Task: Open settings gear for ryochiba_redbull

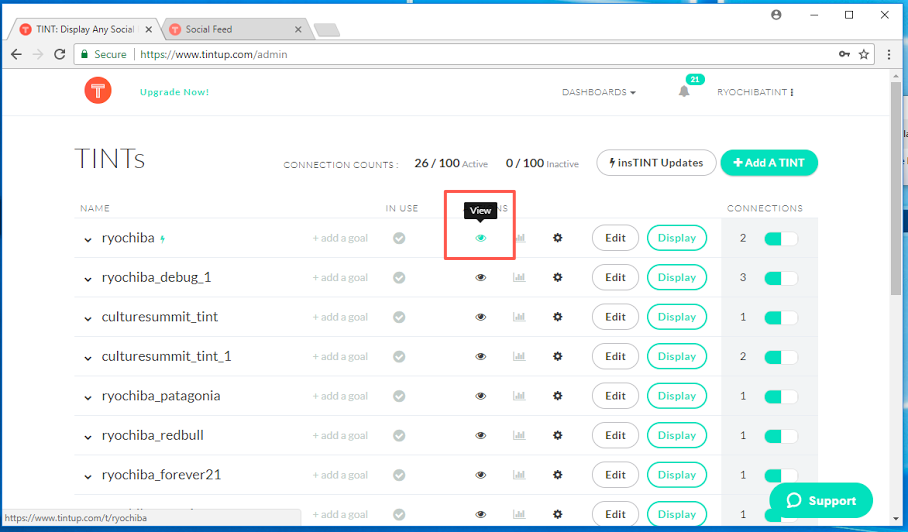Action: 558,435
